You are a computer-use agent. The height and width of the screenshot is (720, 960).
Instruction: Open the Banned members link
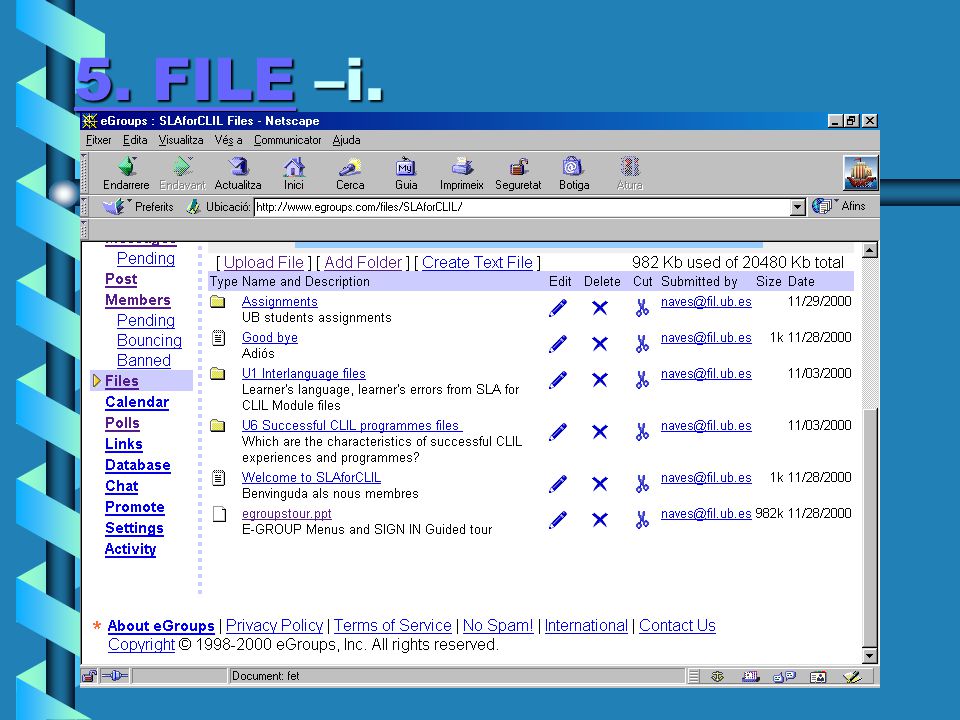(x=144, y=361)
